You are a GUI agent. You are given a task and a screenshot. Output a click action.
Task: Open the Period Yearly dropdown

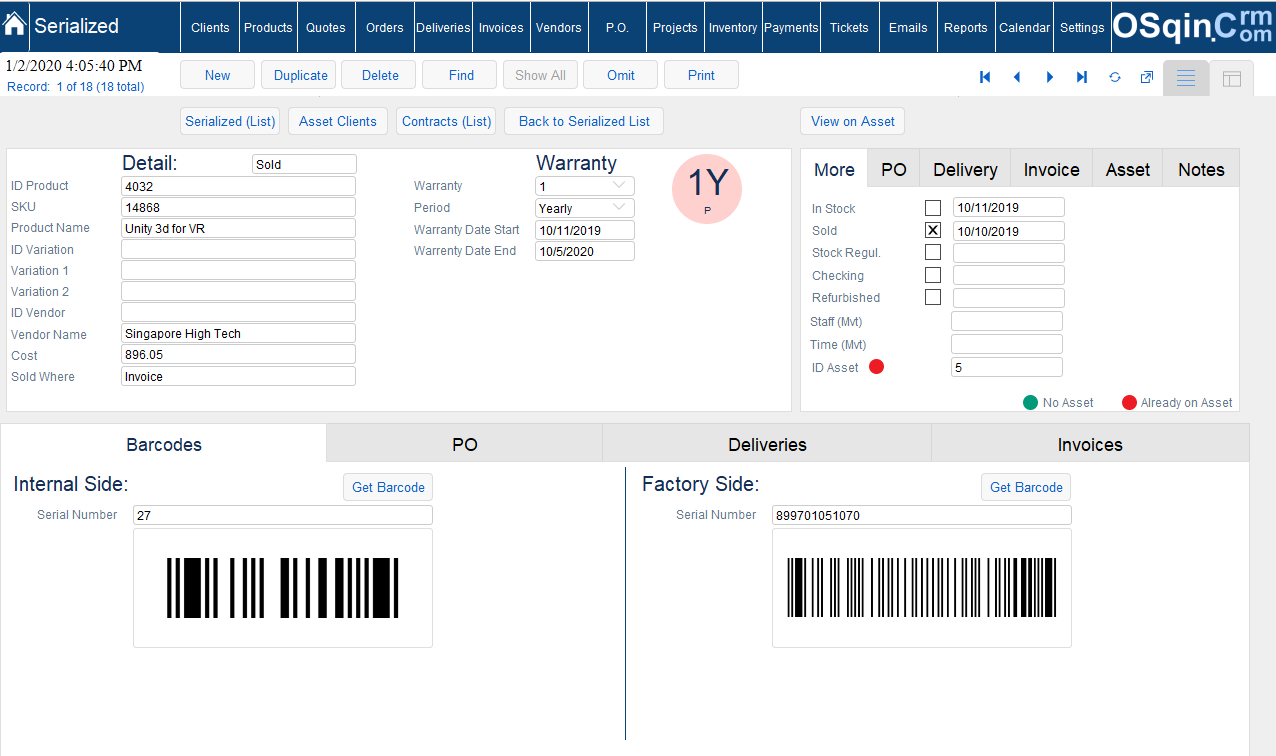585,208
